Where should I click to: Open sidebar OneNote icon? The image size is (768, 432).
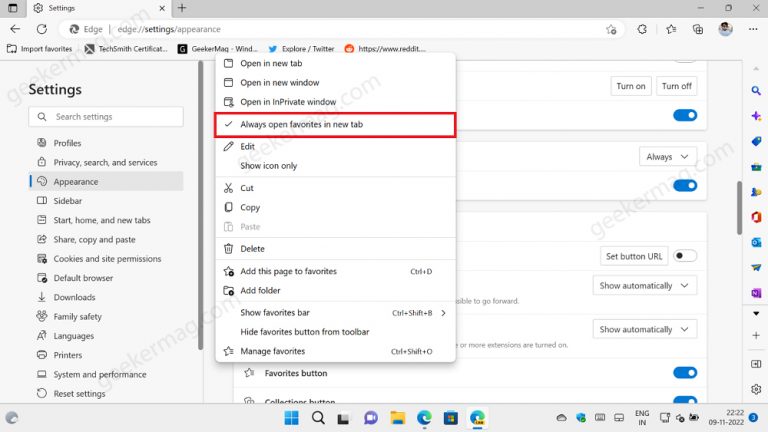pyautogui.click(x=756, y=293)
